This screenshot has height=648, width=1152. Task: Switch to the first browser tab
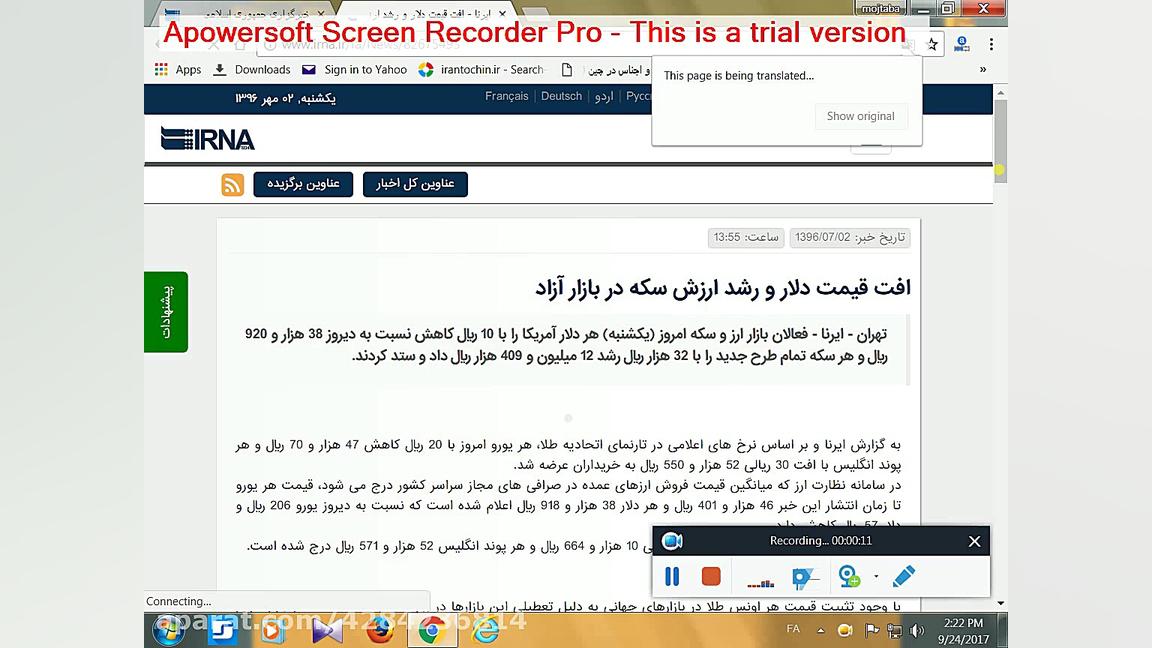point(246,12)
